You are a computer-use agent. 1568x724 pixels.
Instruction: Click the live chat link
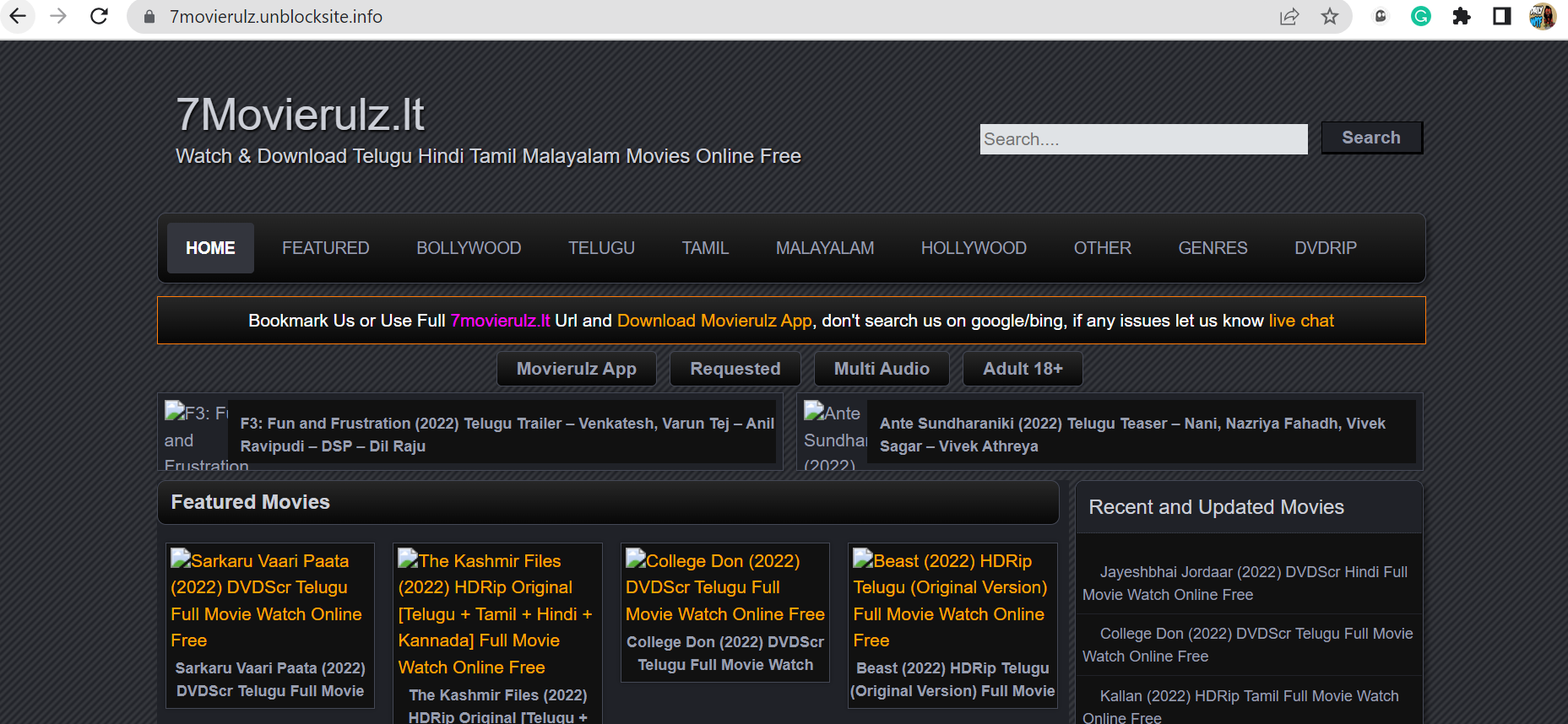(x=1300, y=321)
